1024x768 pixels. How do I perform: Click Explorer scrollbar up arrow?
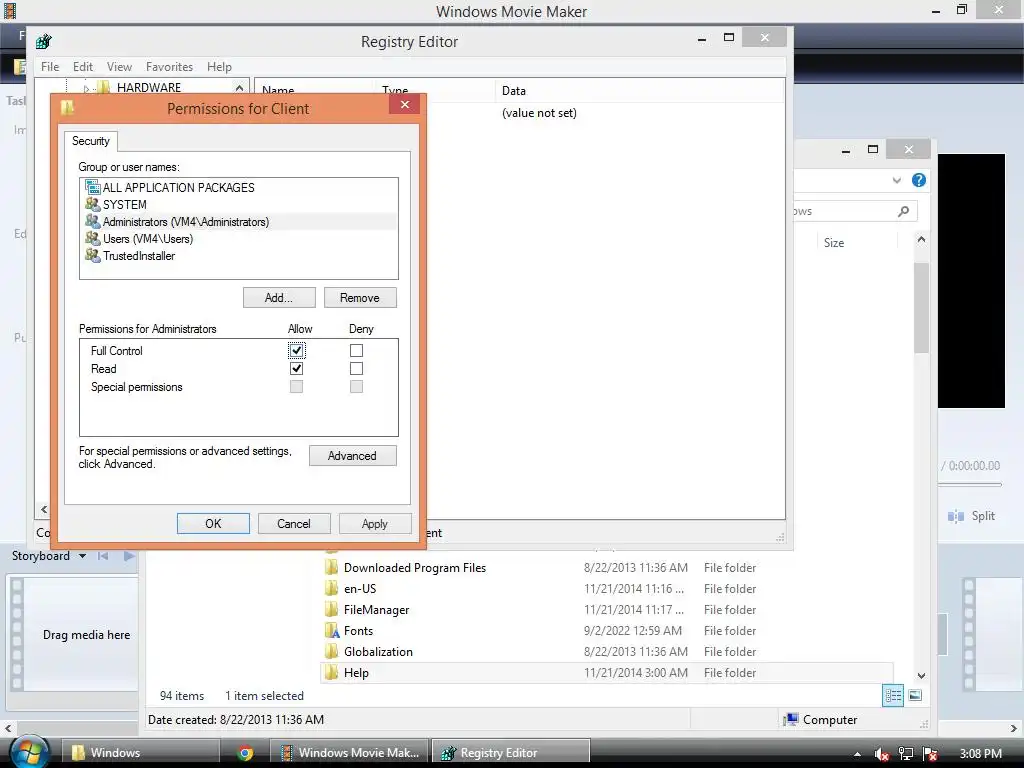tap(921, 240)
